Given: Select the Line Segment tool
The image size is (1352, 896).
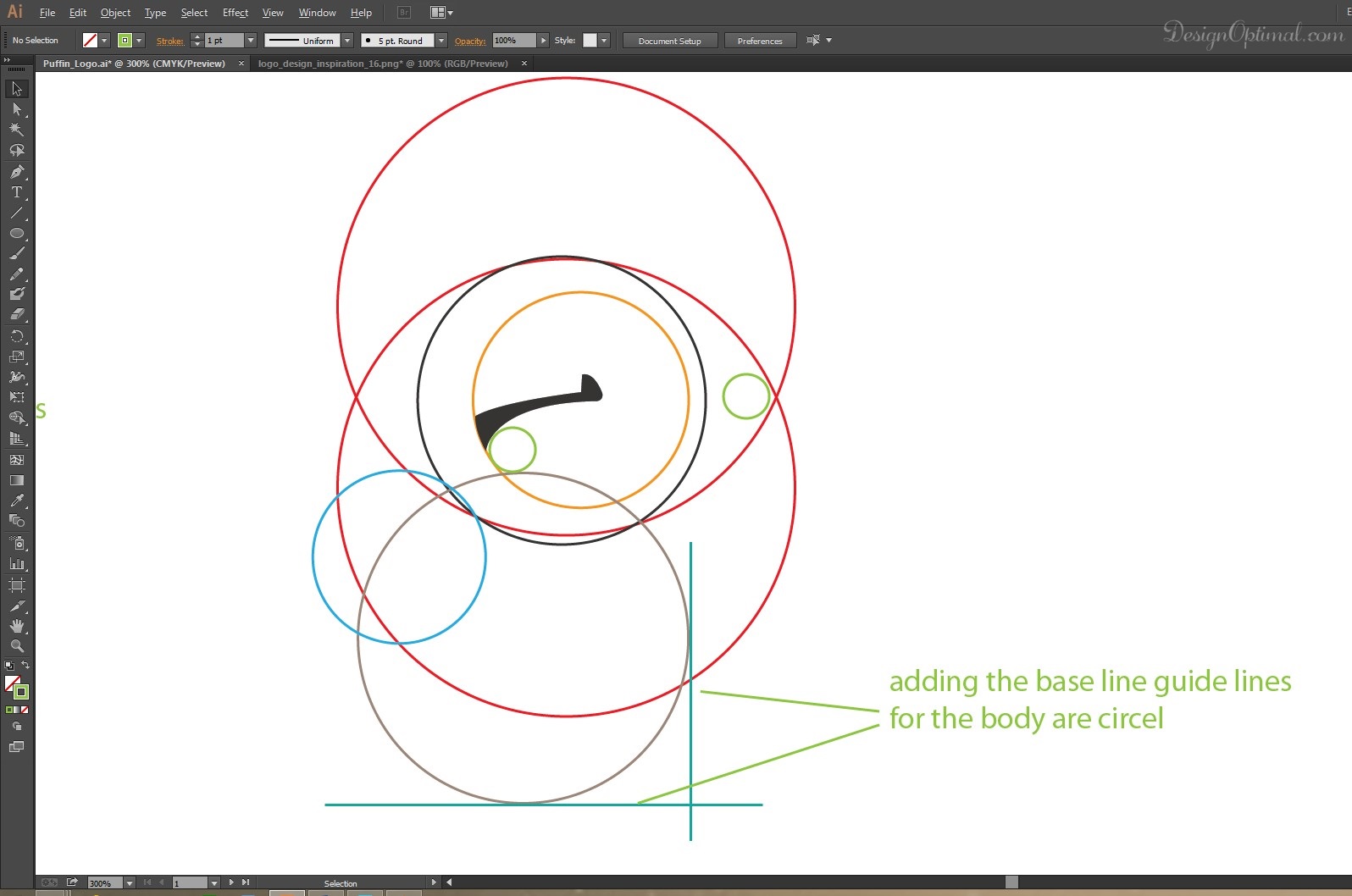Looking at the screenshot, I should coord(17,213).
